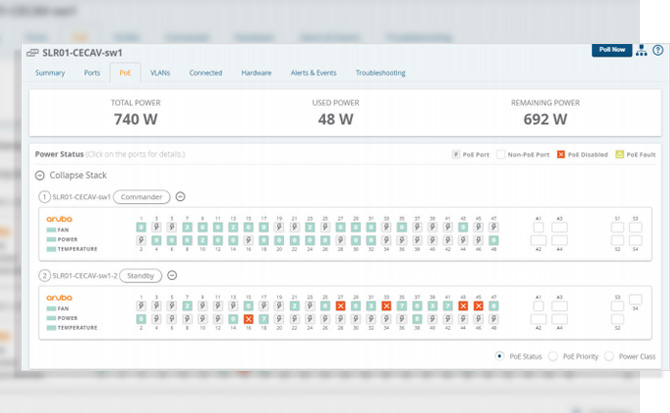Click PoE-disabled port 27 on Standby switch
Viewport: 670px width, 413px height.
click(x=340, y=305)
